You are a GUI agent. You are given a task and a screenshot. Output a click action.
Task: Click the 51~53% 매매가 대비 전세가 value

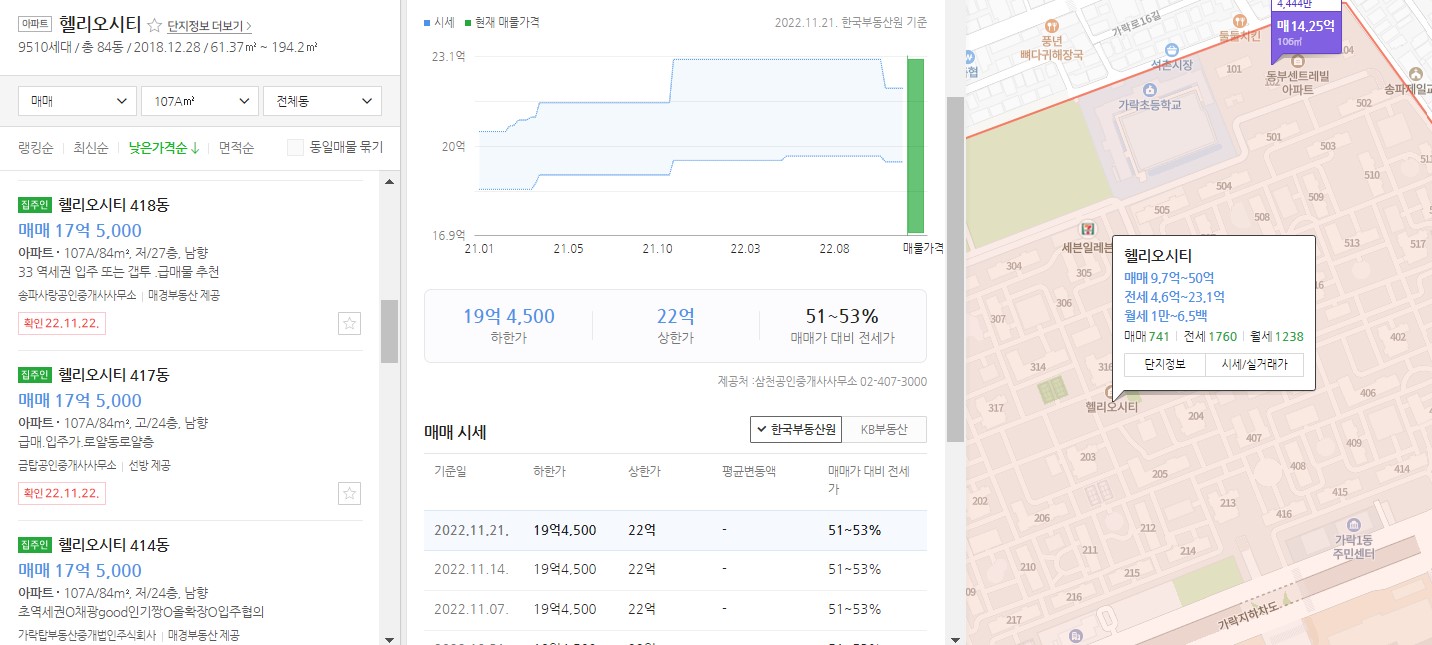pyautogui.click(x=842, y=316)
